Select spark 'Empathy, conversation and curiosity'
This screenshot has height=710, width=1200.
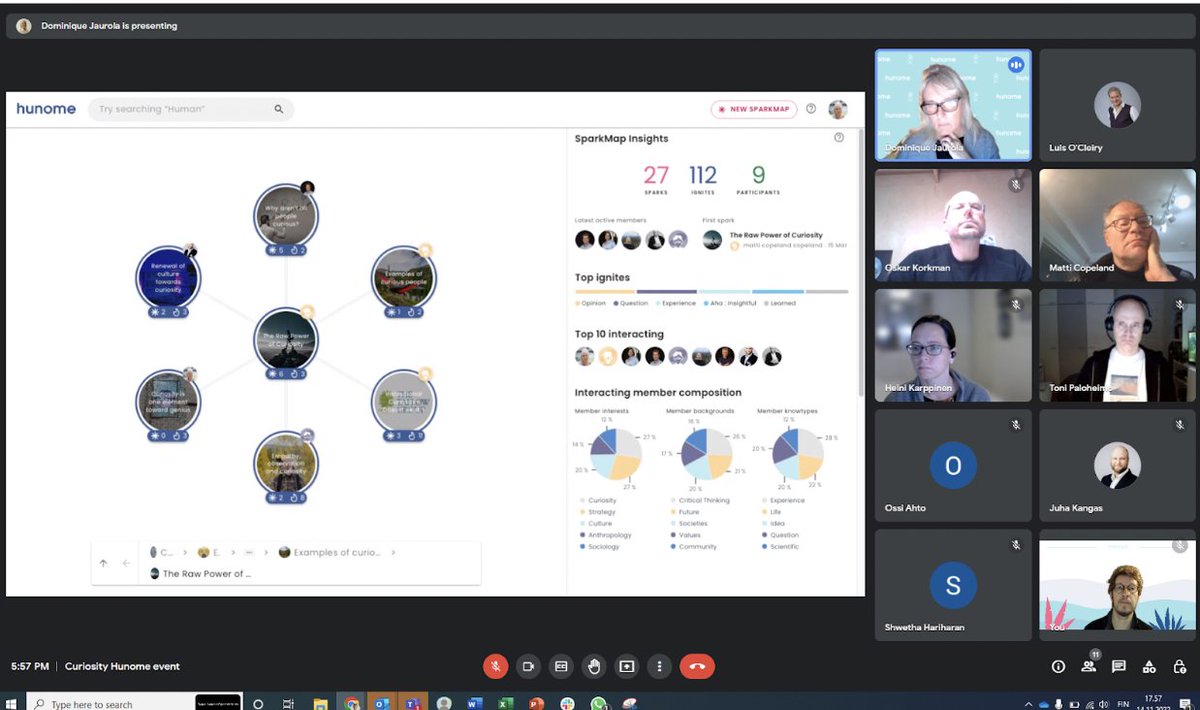coord(286,464)
